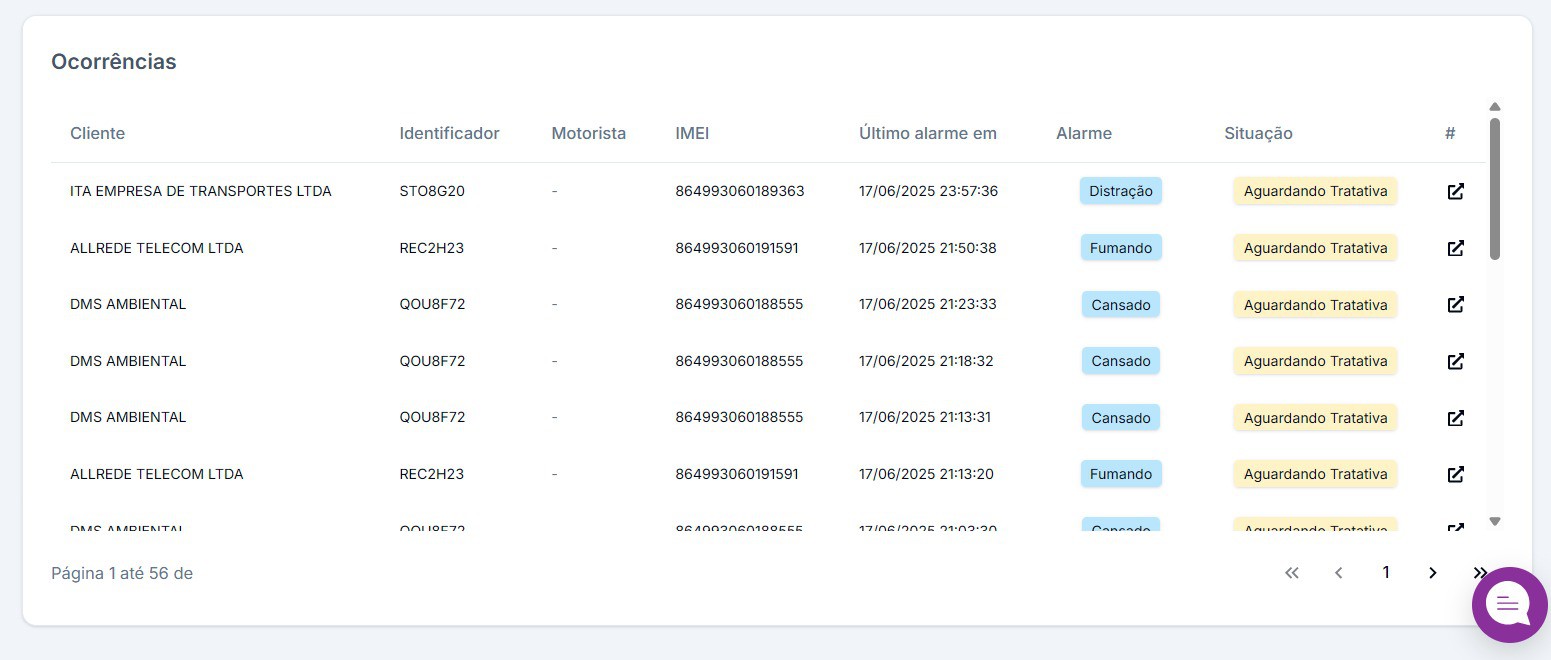Select the ITA EMPRESA DE TRANSPORTES LTDA row
Viewport: 1551px width, 660px height.
200,191
